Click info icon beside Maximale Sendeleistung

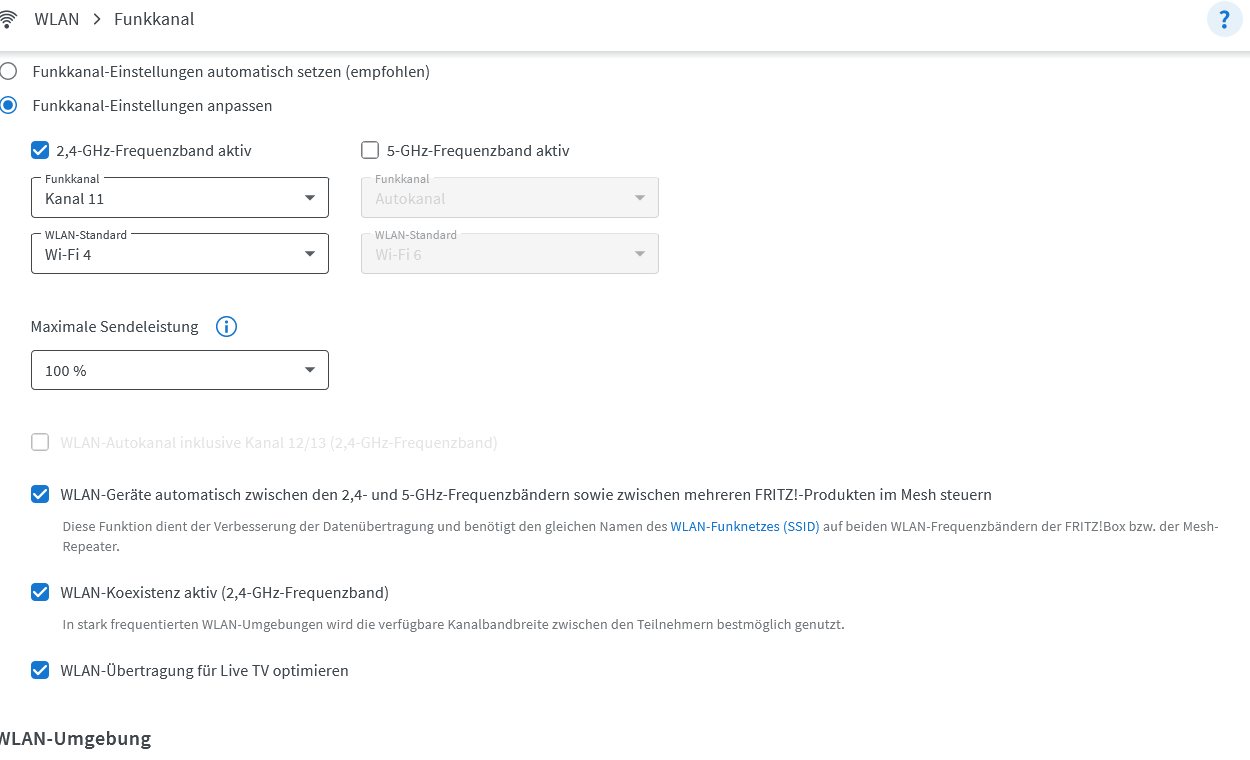(x=227, y=327)
